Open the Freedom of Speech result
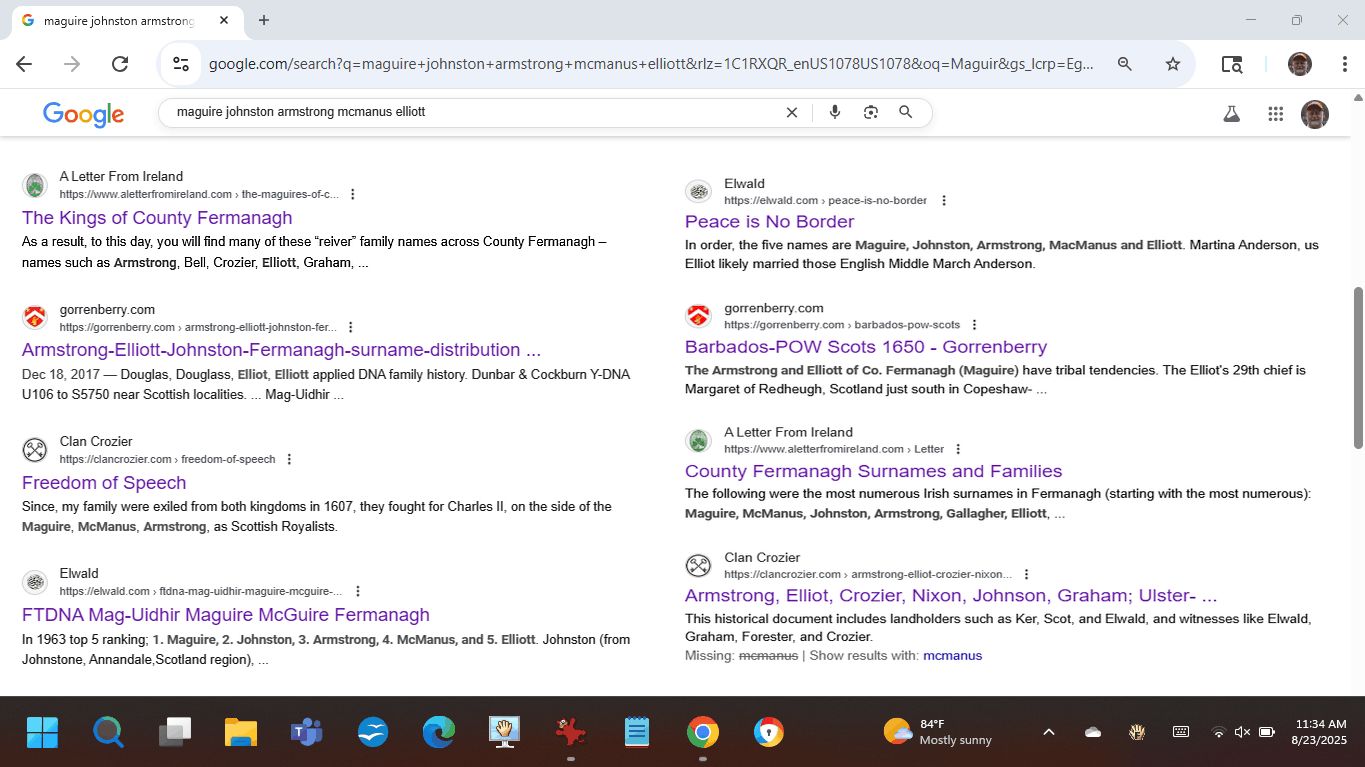 tap(104, 482)
